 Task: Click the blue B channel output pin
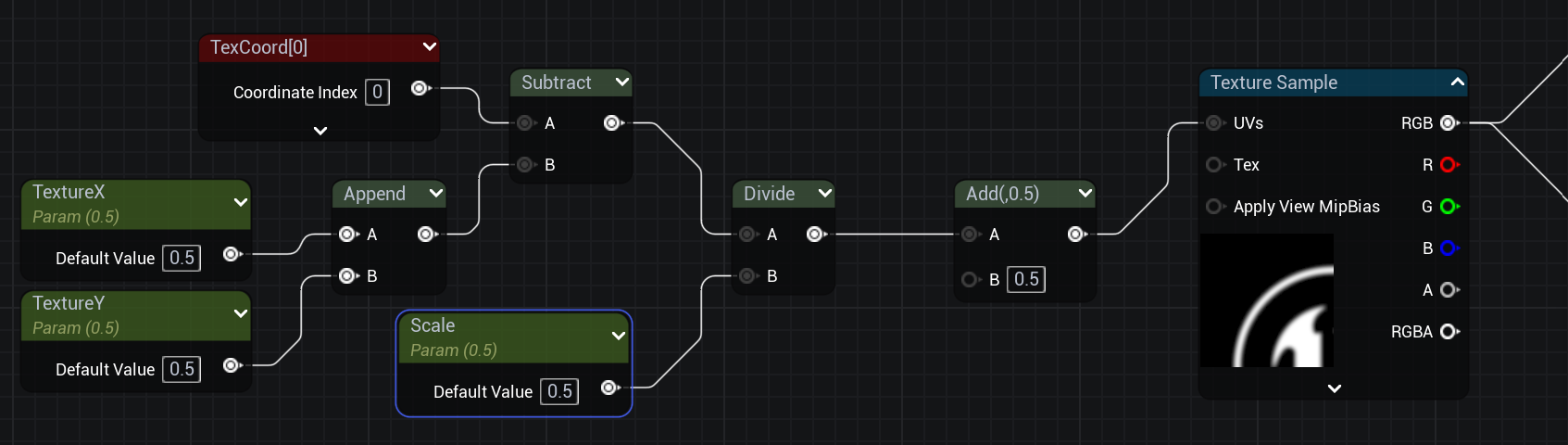[x=1450, y=248]
